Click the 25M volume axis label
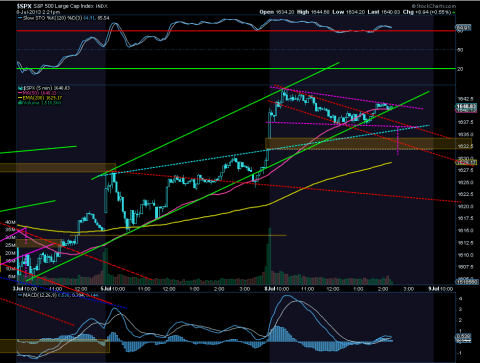Viewport: 480px width, 363px height. [x=10, y=245]
